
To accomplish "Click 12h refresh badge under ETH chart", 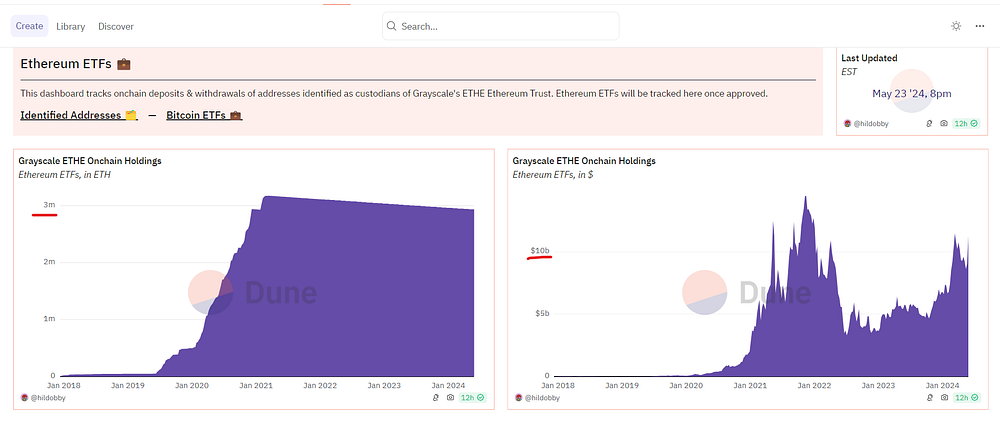I will pyautogui.click(x=471, y=398).
